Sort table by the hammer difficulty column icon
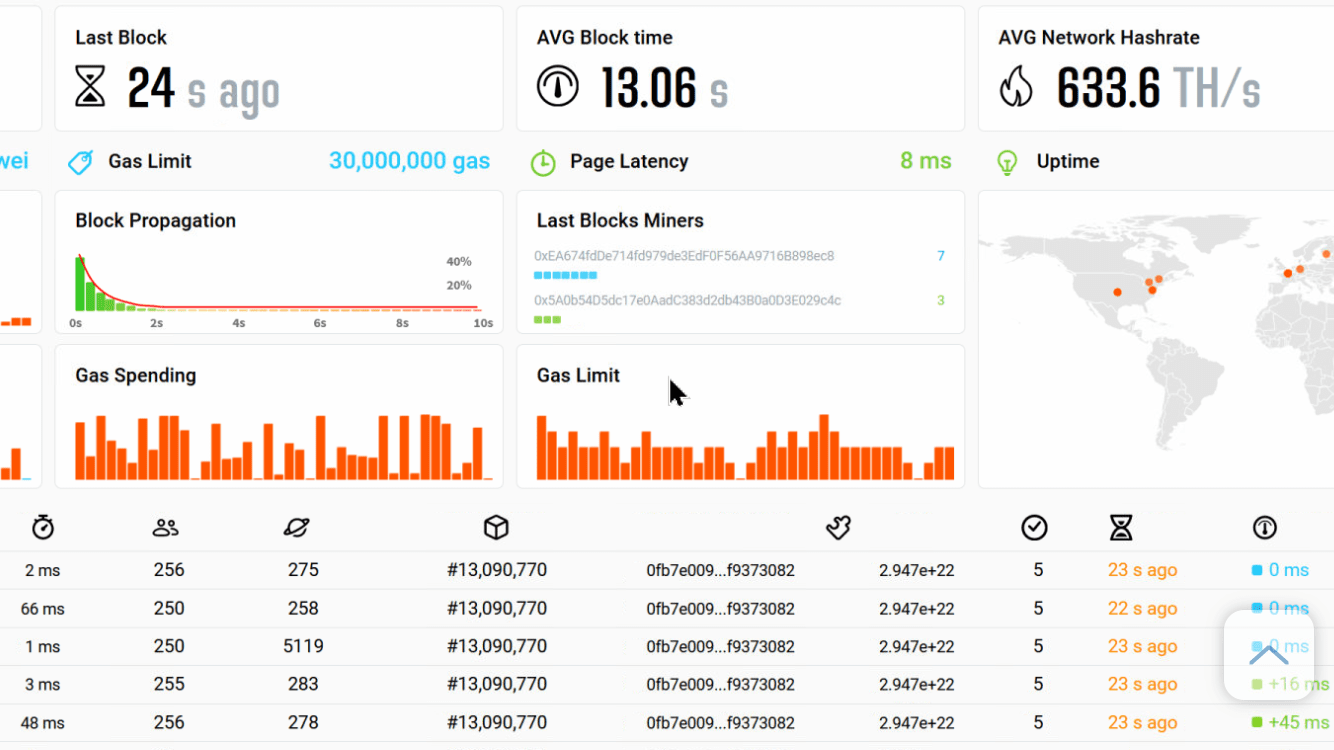 (x=838, y=527)
